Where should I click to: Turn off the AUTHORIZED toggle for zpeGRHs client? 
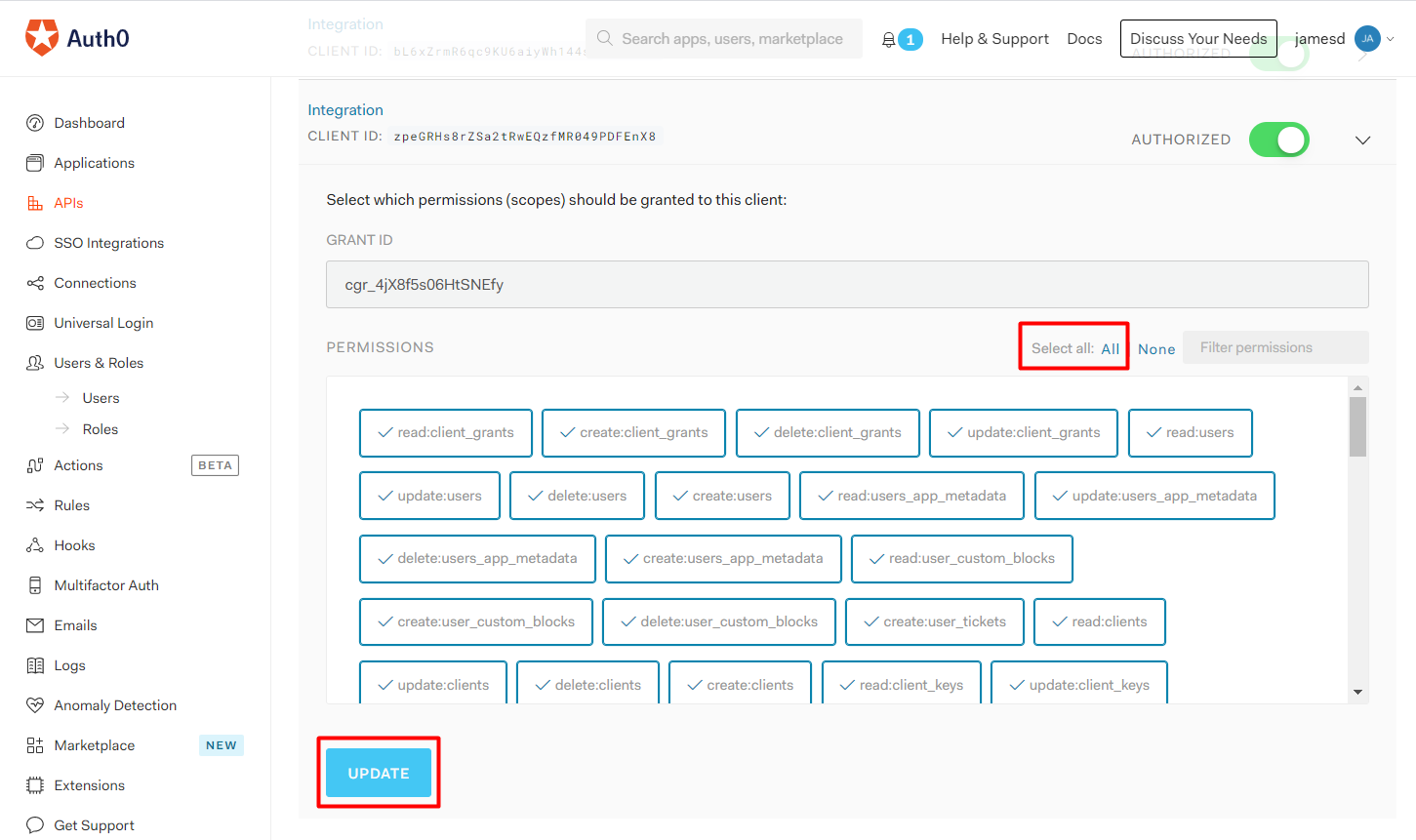[1278, 140]
